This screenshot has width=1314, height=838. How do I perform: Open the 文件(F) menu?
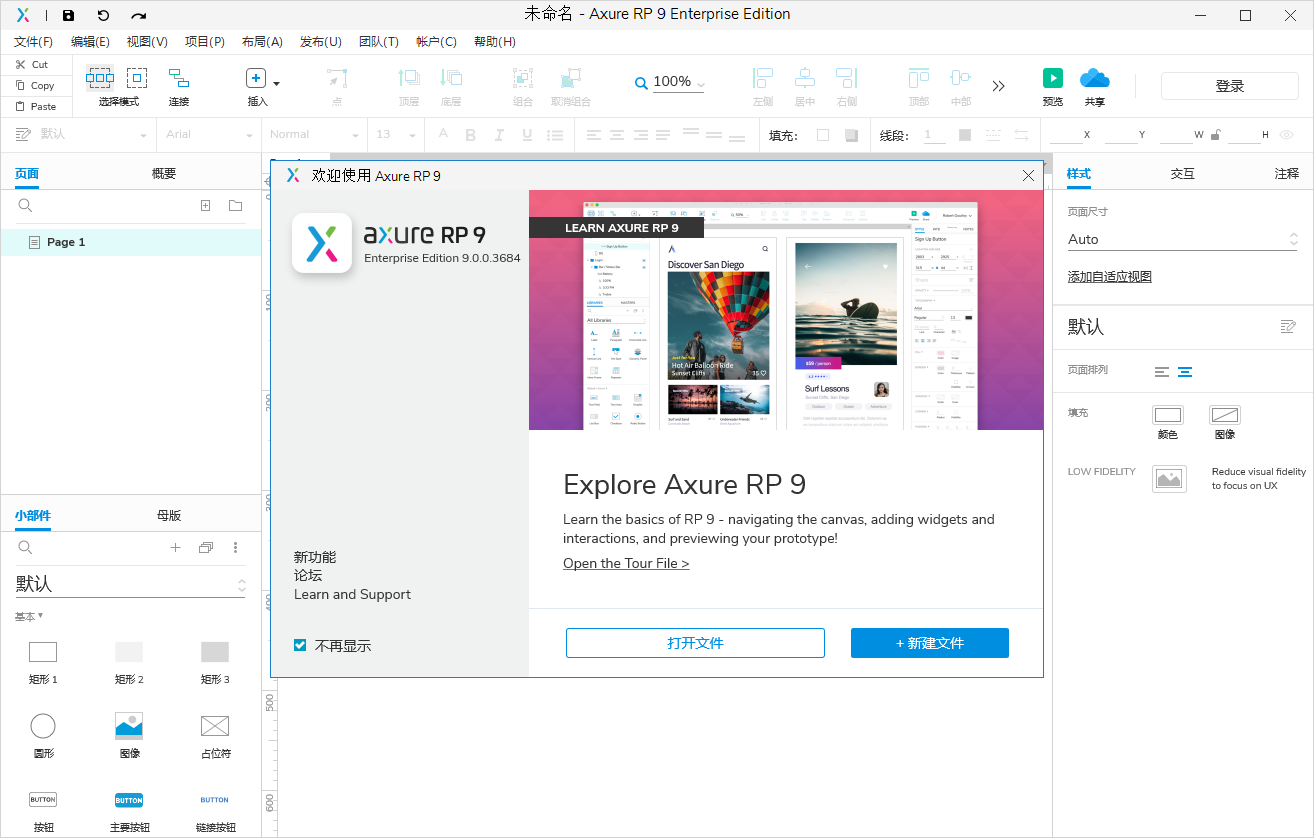tap(34, 42)
